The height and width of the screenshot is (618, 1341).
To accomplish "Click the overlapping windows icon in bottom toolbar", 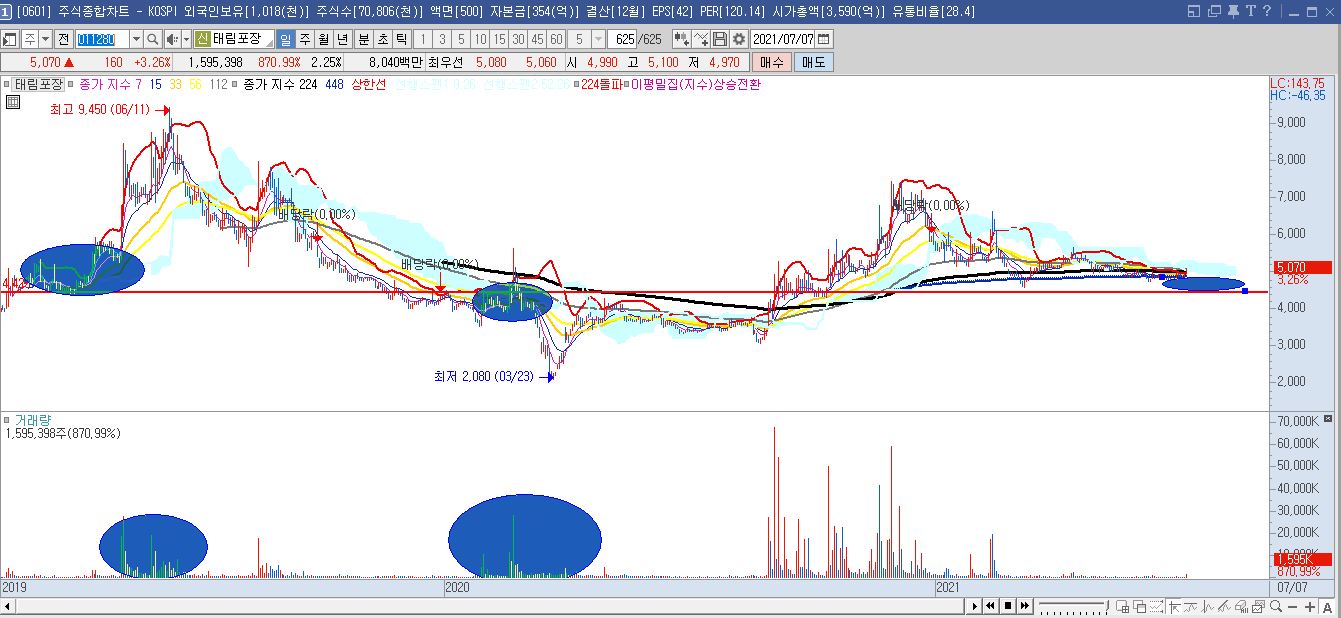I will 1139,606.
